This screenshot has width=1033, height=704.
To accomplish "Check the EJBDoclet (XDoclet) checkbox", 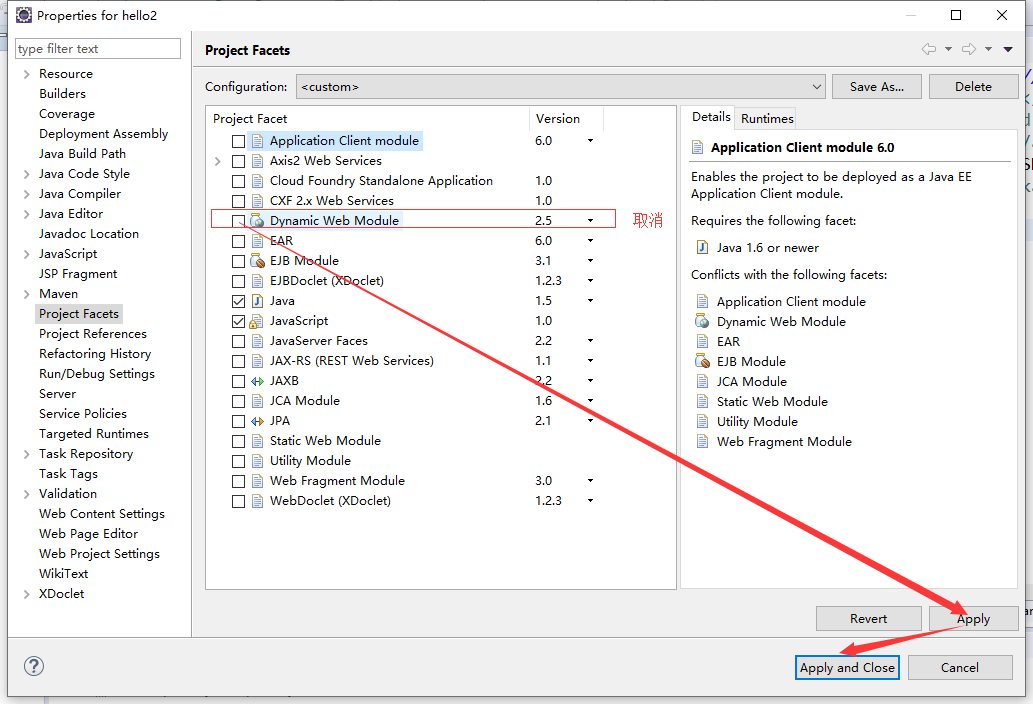I will point(238,281).
